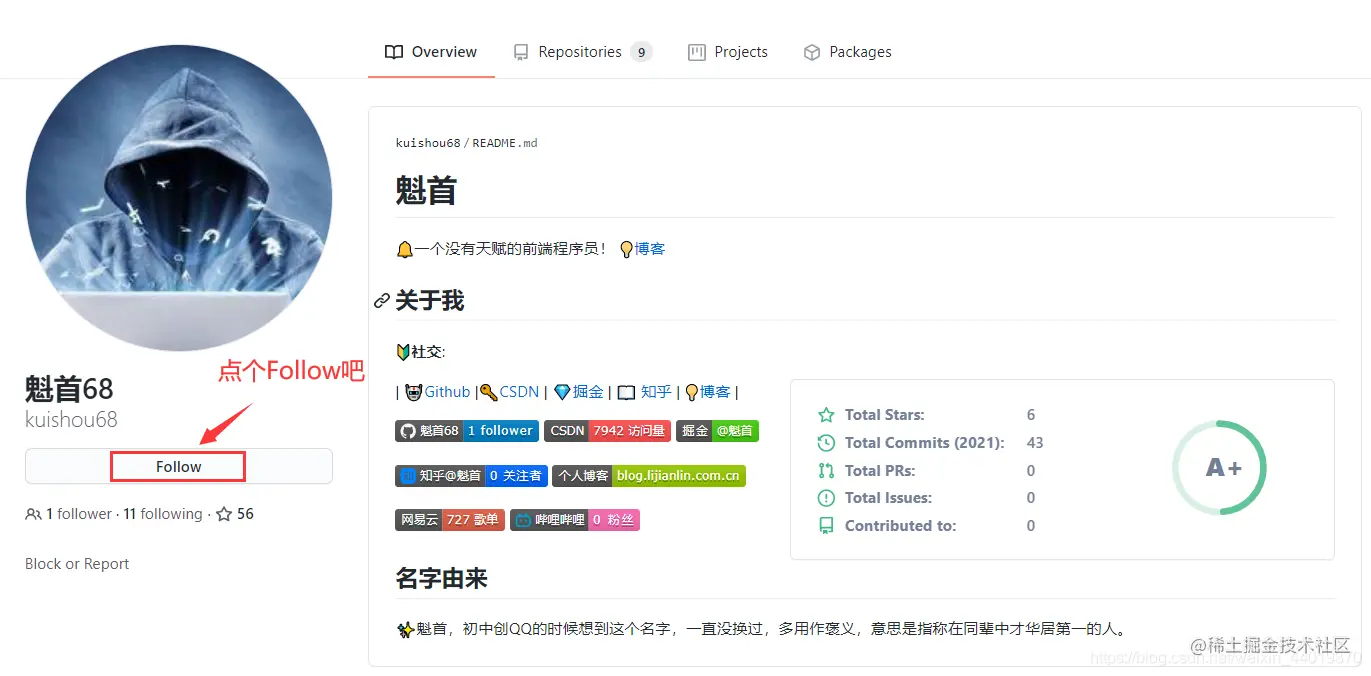Open the Overview tab
This screenshot has width=1371, height=676.
(431, 51)
